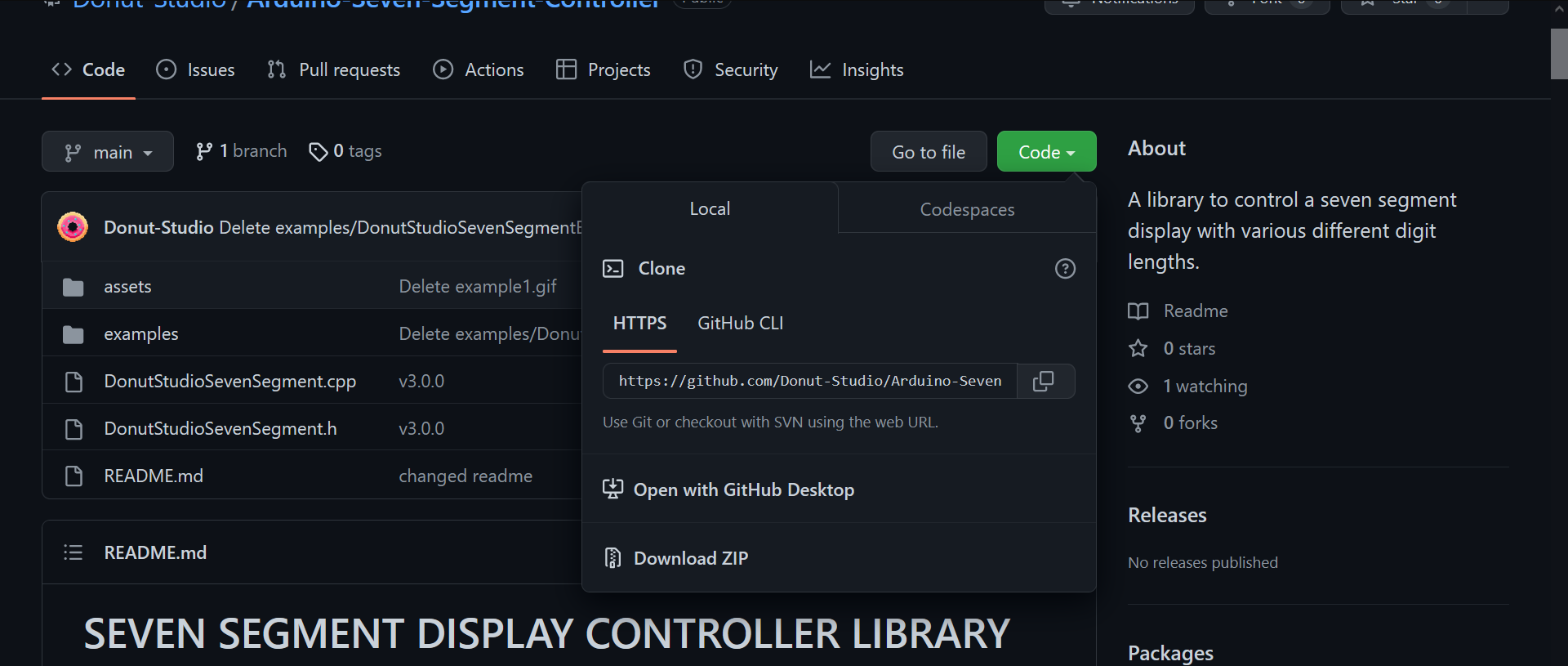Click the zip file icon beside Download ZIP
Screen dimensions: 1568x666
(x=612, y=558)
